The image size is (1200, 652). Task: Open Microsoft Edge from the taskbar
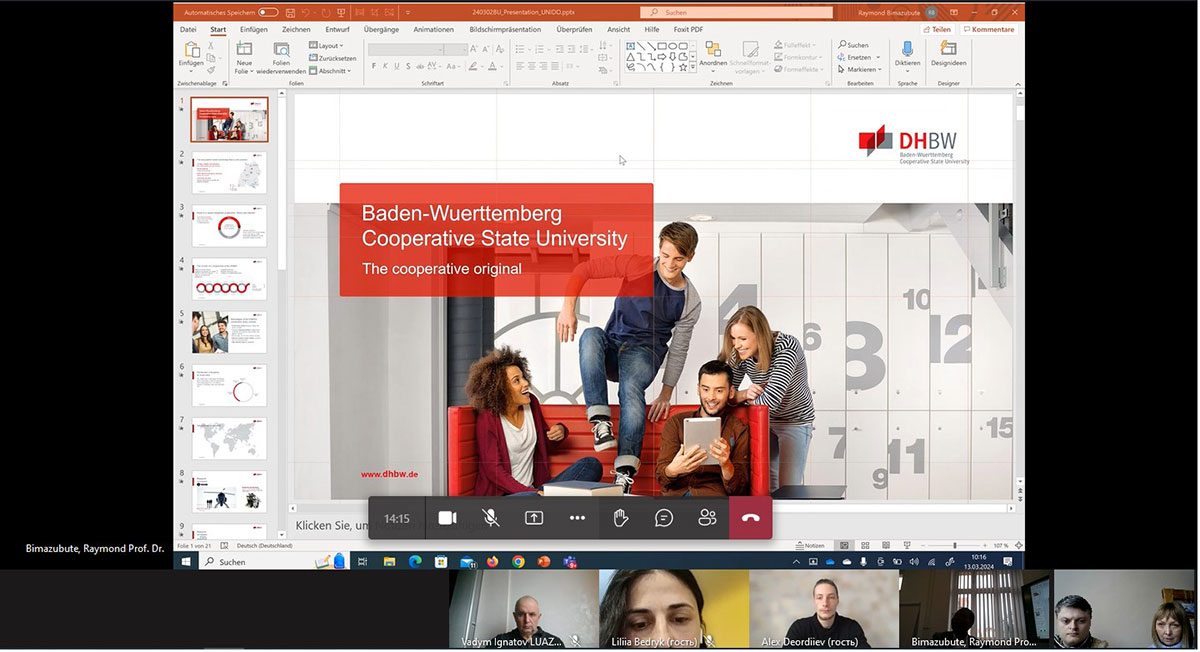click(415, 562)
